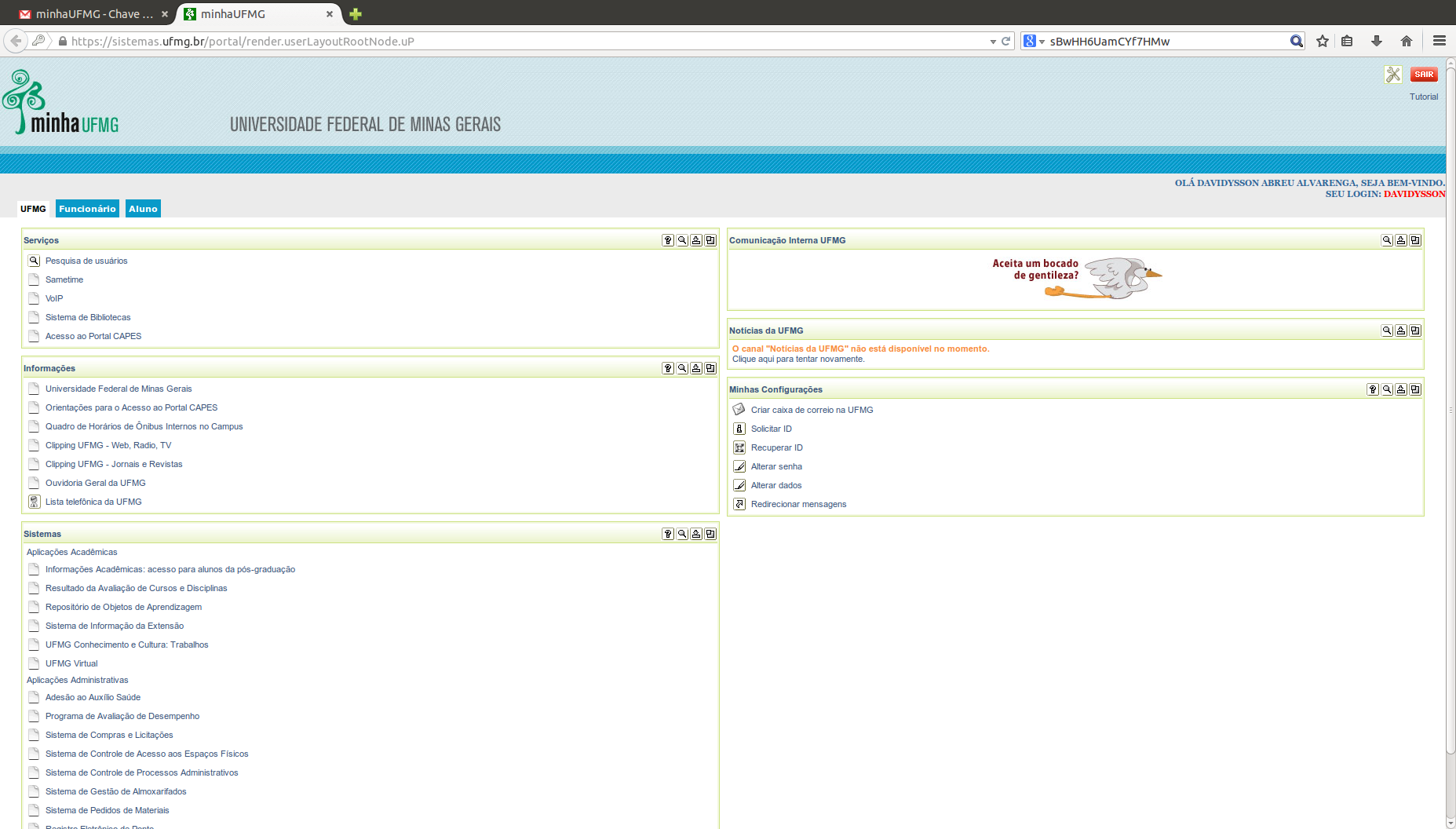Click the tools/preferences wrench icon

1393,75
